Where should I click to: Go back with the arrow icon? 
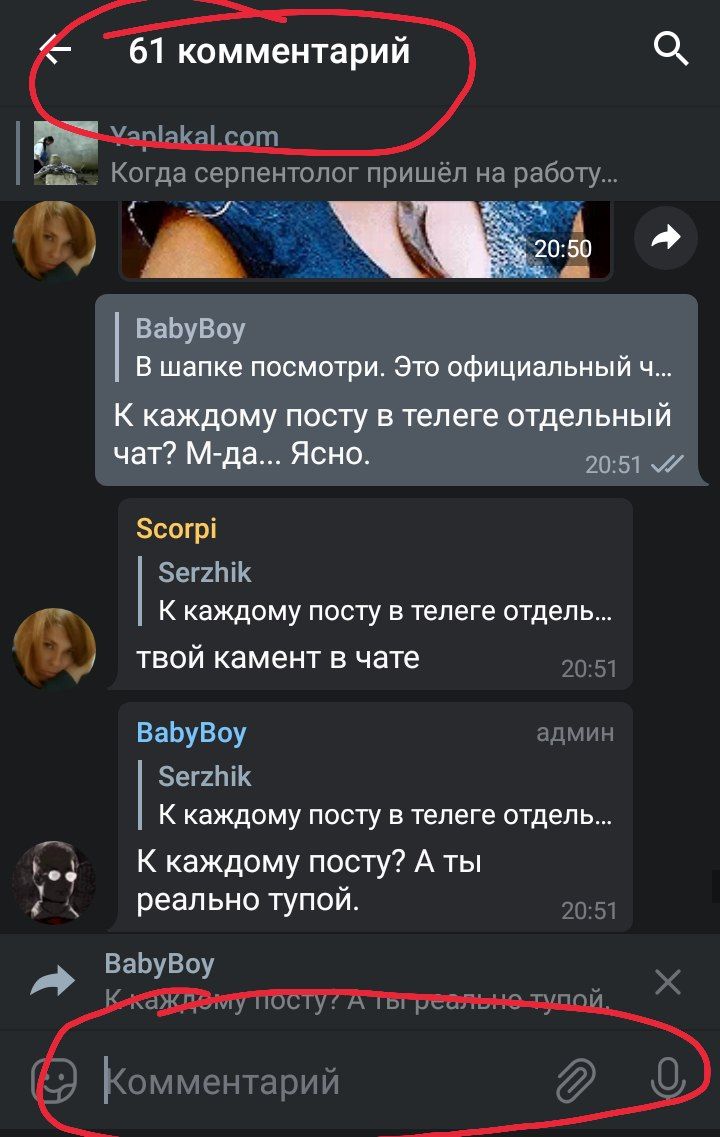[55, 50]
